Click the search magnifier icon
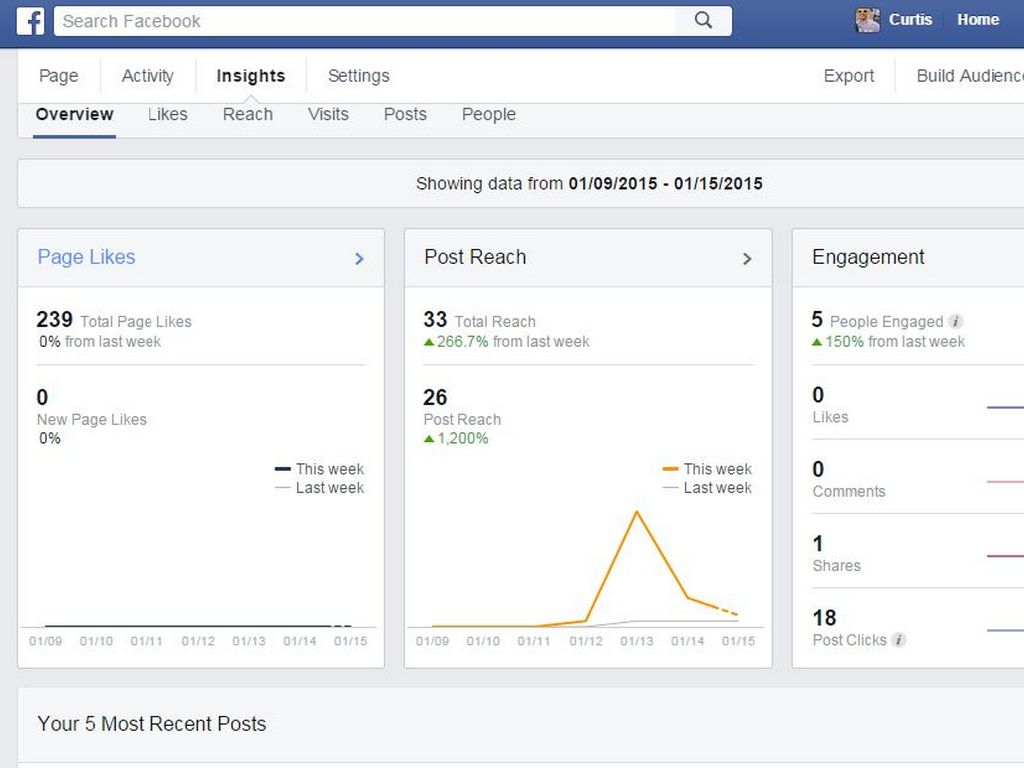The width and height of the screenshot is (1024, 768). tap(703, 21)
